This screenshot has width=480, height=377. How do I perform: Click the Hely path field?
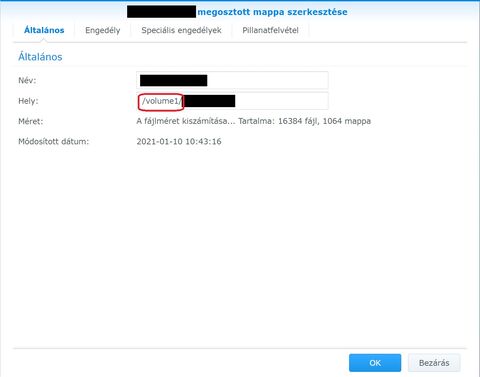point(232,101)
